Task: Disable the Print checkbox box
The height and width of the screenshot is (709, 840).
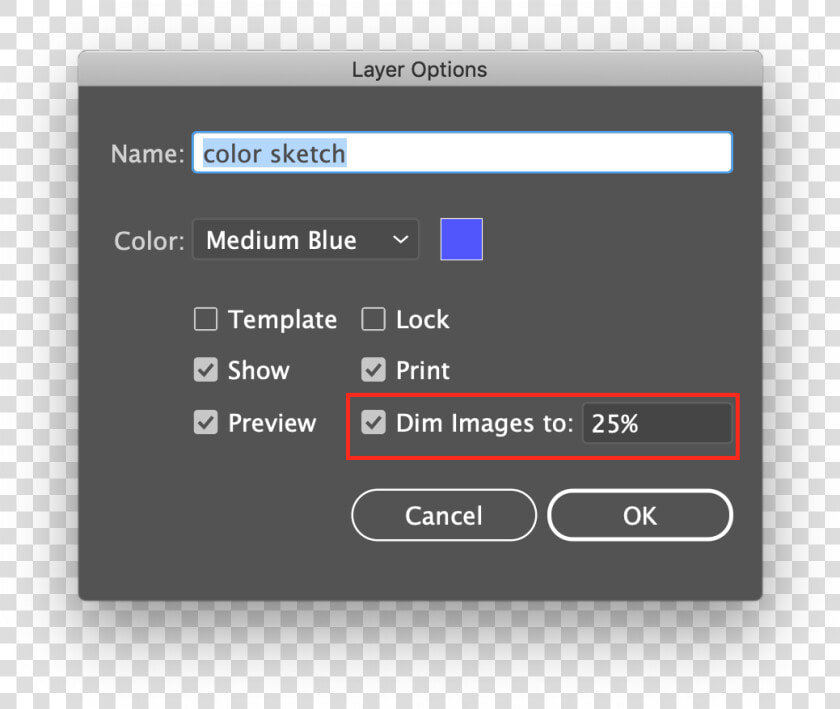Action: 373,370
